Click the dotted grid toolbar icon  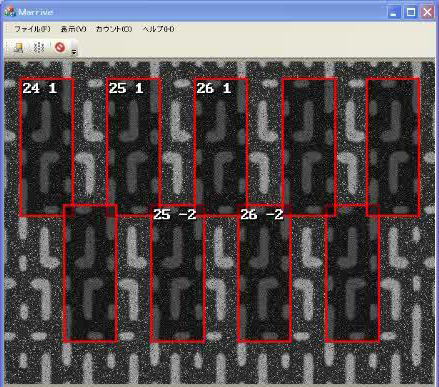(x=39, y=48)
